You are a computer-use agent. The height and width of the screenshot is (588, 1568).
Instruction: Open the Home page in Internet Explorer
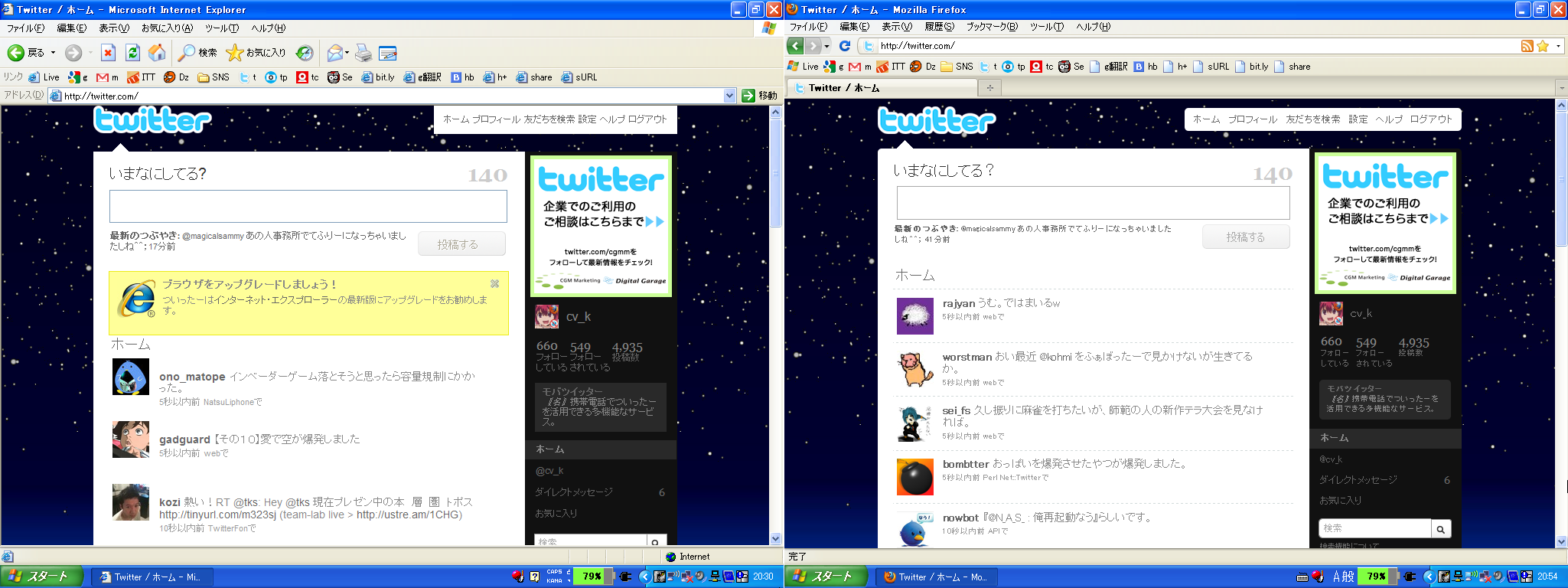pyautogui.click(x=157, y=53)
